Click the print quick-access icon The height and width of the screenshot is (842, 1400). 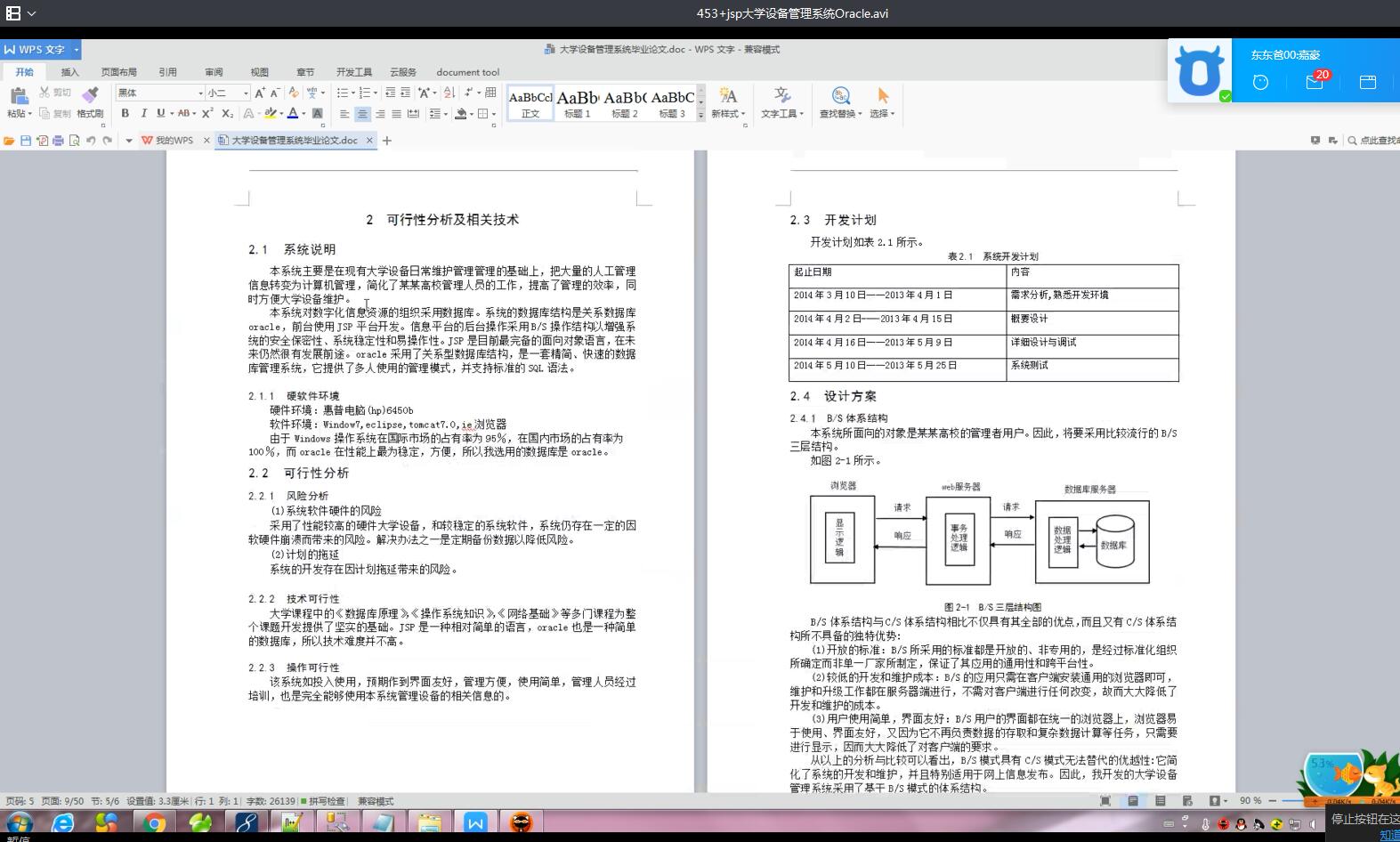coord(58,141)
